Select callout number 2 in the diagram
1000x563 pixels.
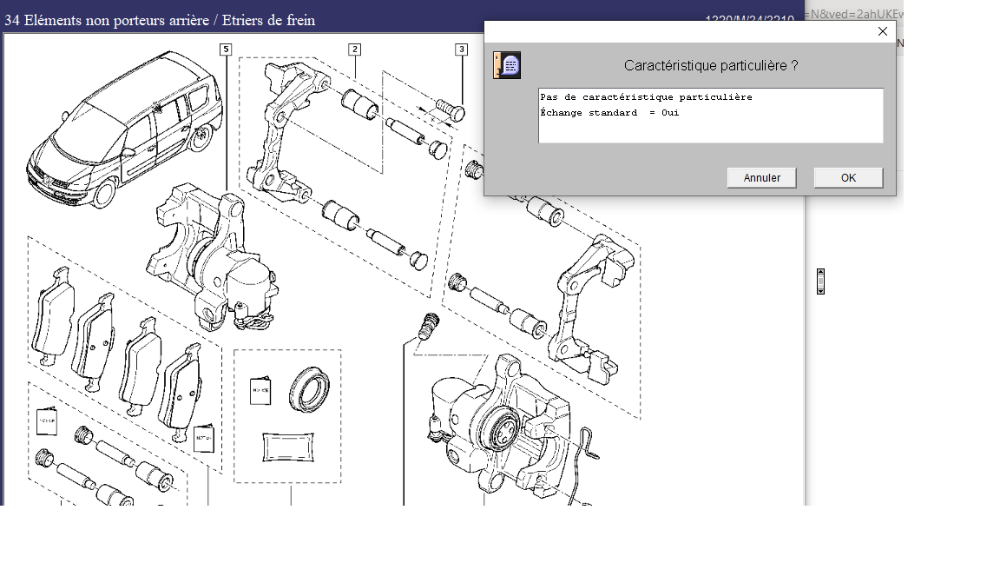354,48
